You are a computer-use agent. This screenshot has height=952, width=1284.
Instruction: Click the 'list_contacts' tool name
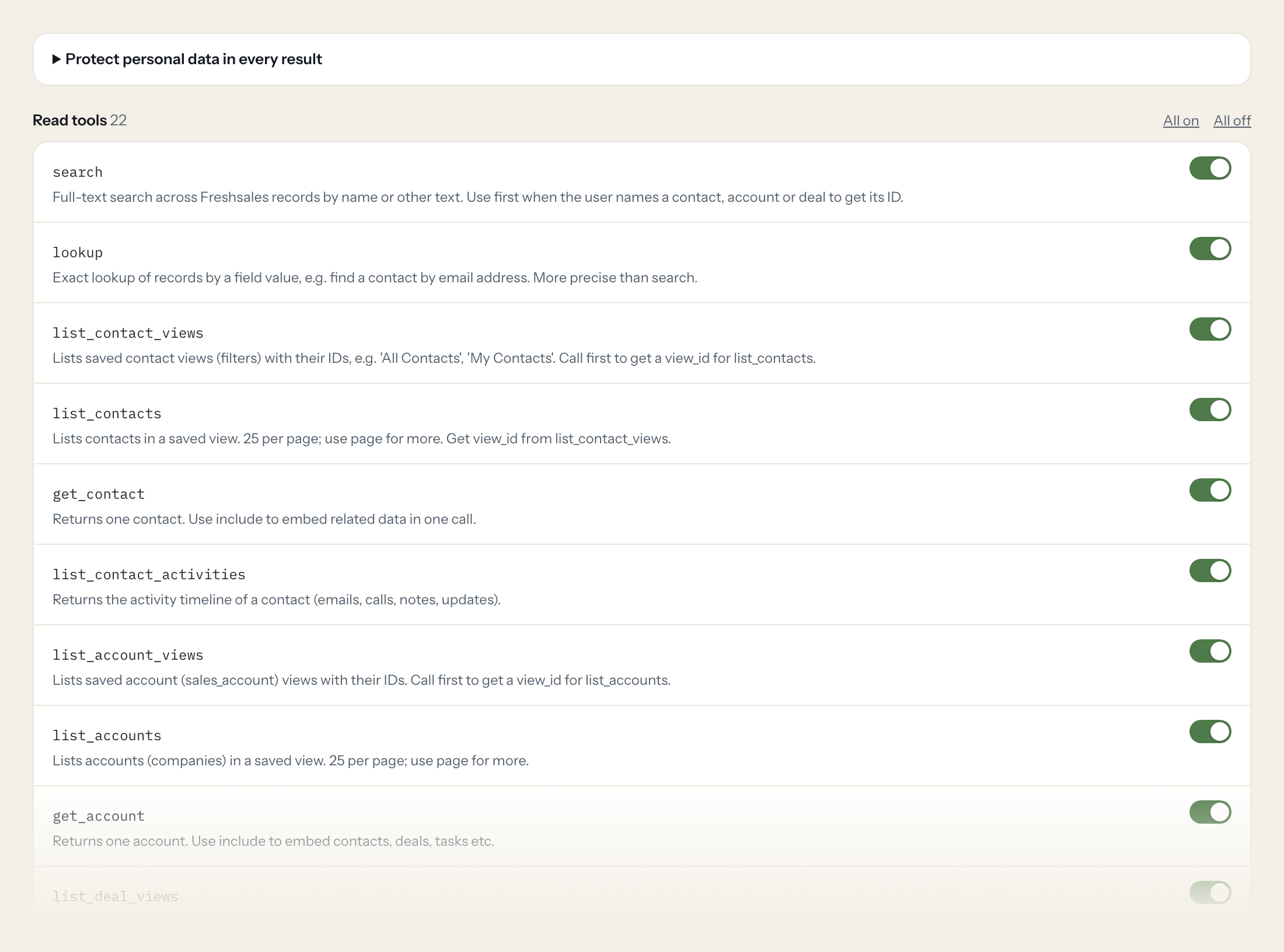[107, 414]
